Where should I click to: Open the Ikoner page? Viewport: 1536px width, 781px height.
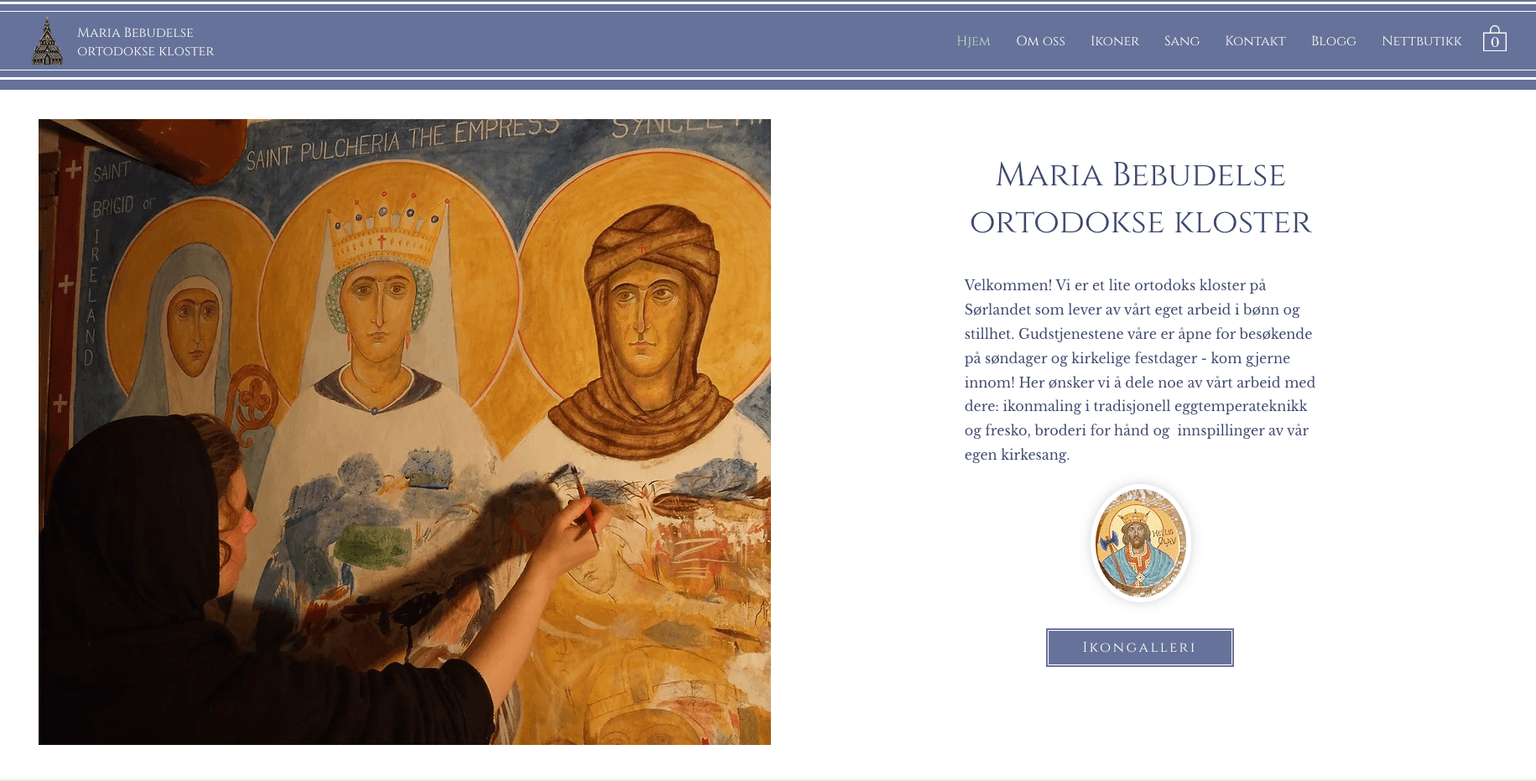tap(1114, 41)
